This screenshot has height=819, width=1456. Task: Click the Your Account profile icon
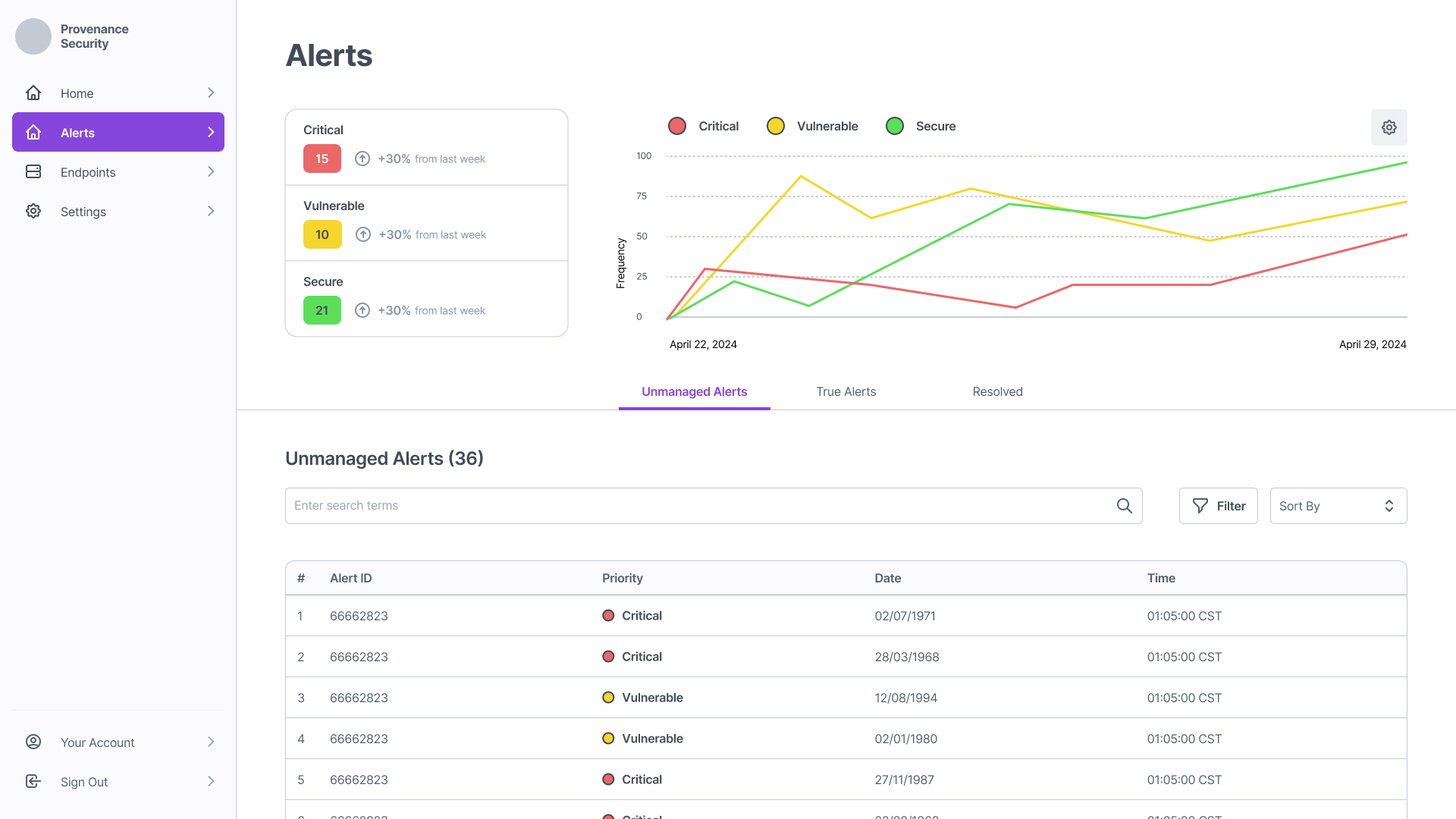click(x=33, y=742)
